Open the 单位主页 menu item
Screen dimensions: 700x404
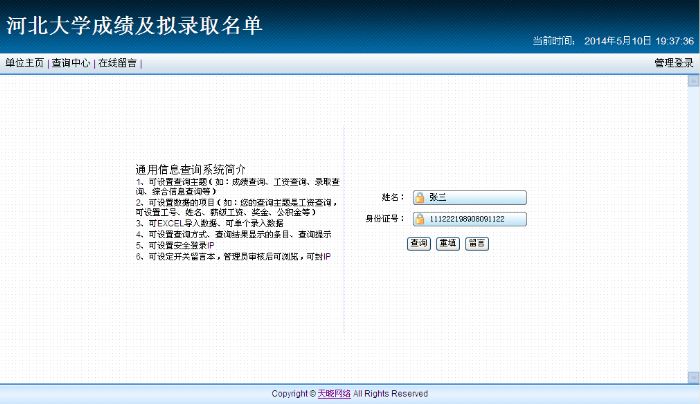point(25,63)
